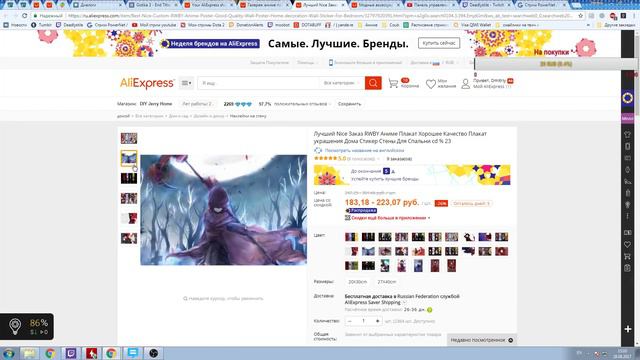Screen dimensions: 640x360
Task: Open the 'Все категории' search dropdown
Action: (x=342, y=83)
